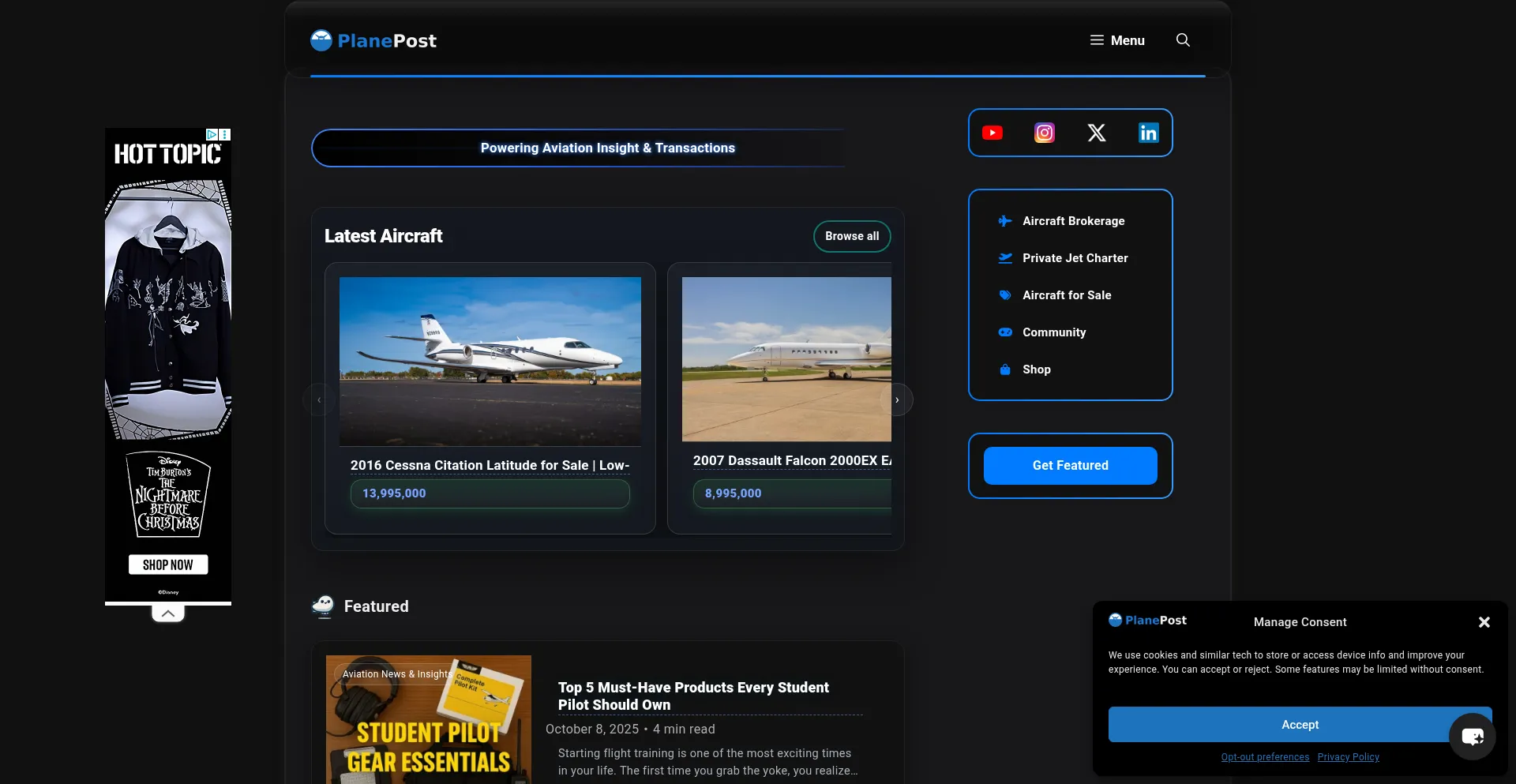
Task: Select Private Jet Charter sidebar item
Action: [1075, 258]
